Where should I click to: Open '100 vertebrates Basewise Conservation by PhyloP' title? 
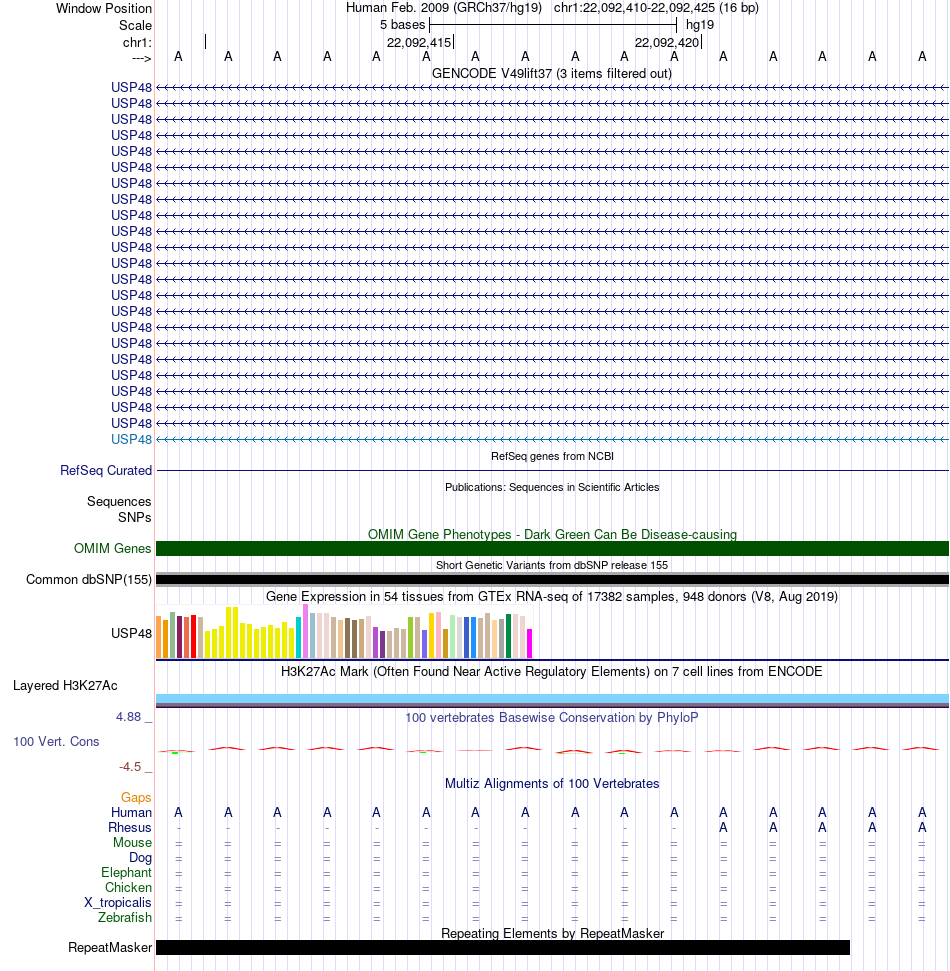coord(552,718)
